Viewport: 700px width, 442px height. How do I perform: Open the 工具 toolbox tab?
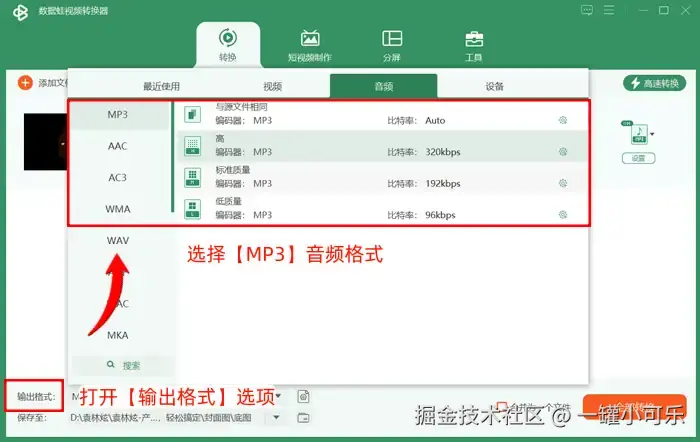[474, 45]
